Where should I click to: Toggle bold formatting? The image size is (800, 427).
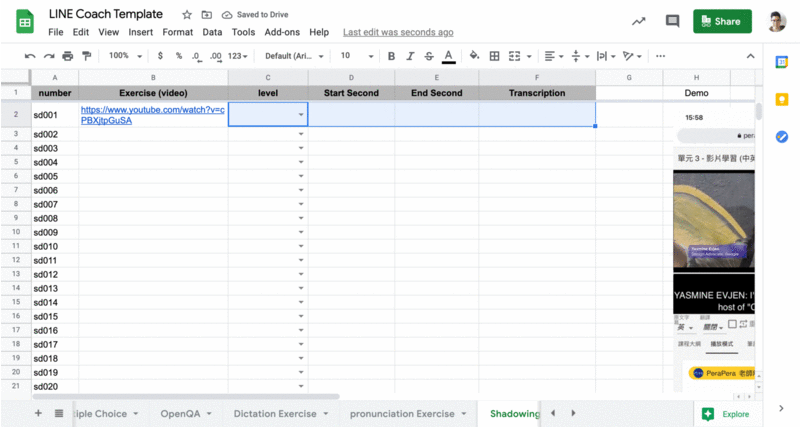tap(391, 56)
